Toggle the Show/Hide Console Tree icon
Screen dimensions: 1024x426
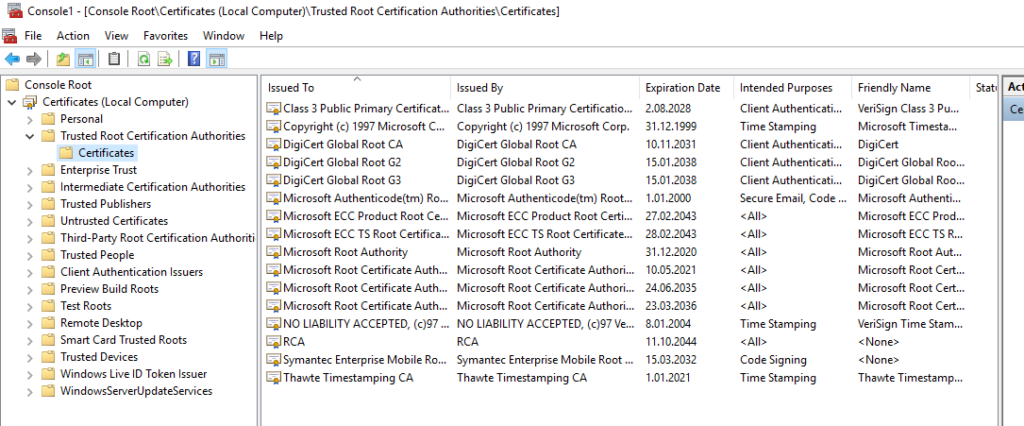[86, 59]
